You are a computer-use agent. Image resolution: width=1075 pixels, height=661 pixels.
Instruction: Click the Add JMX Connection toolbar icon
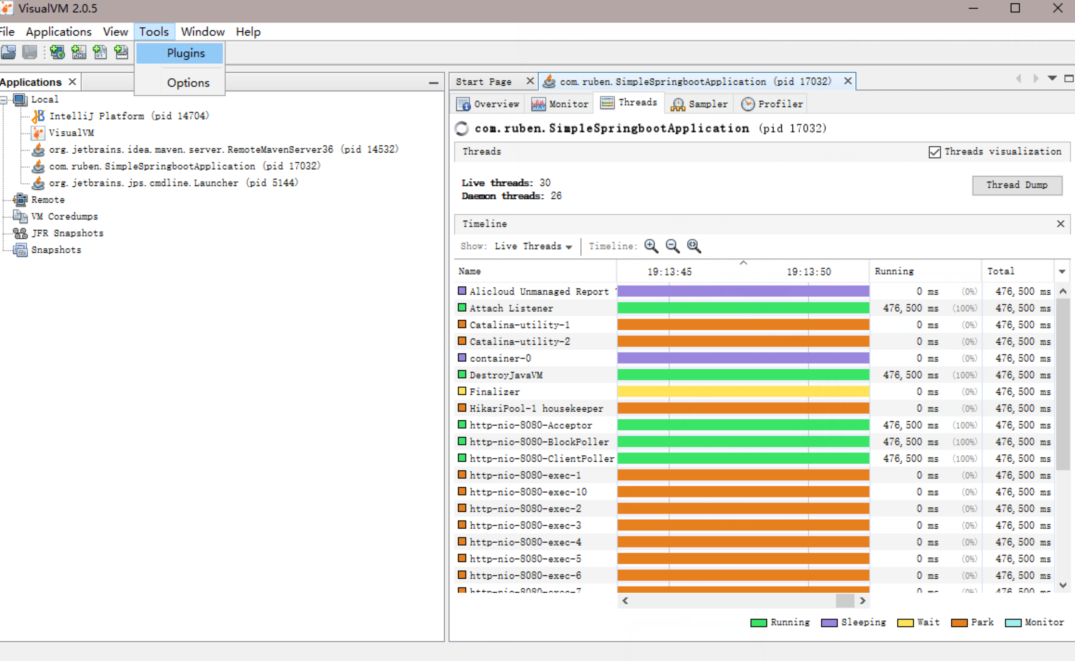(x=78, y=52)
